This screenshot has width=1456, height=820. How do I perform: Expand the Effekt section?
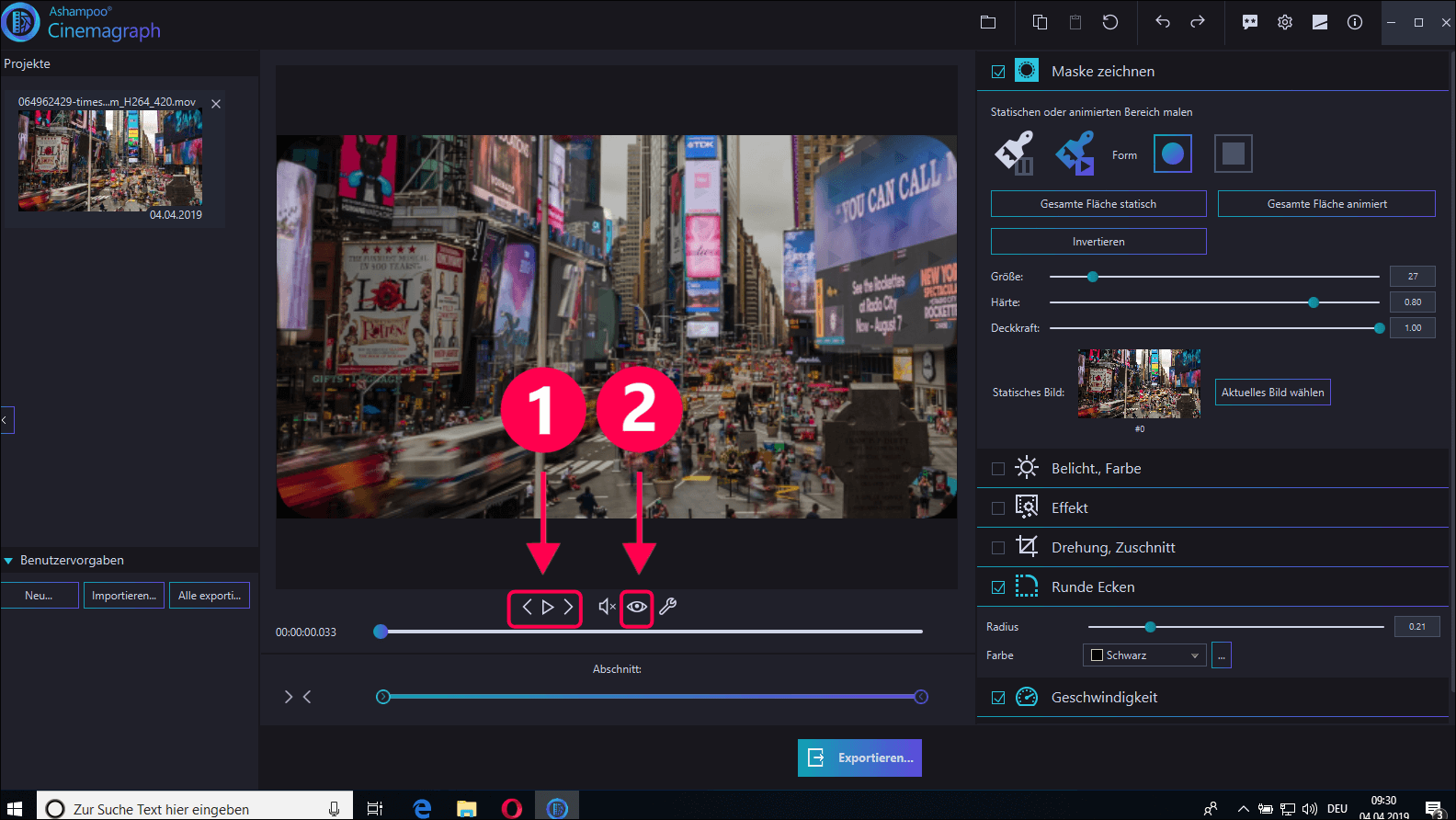(x=1212, y=508)
